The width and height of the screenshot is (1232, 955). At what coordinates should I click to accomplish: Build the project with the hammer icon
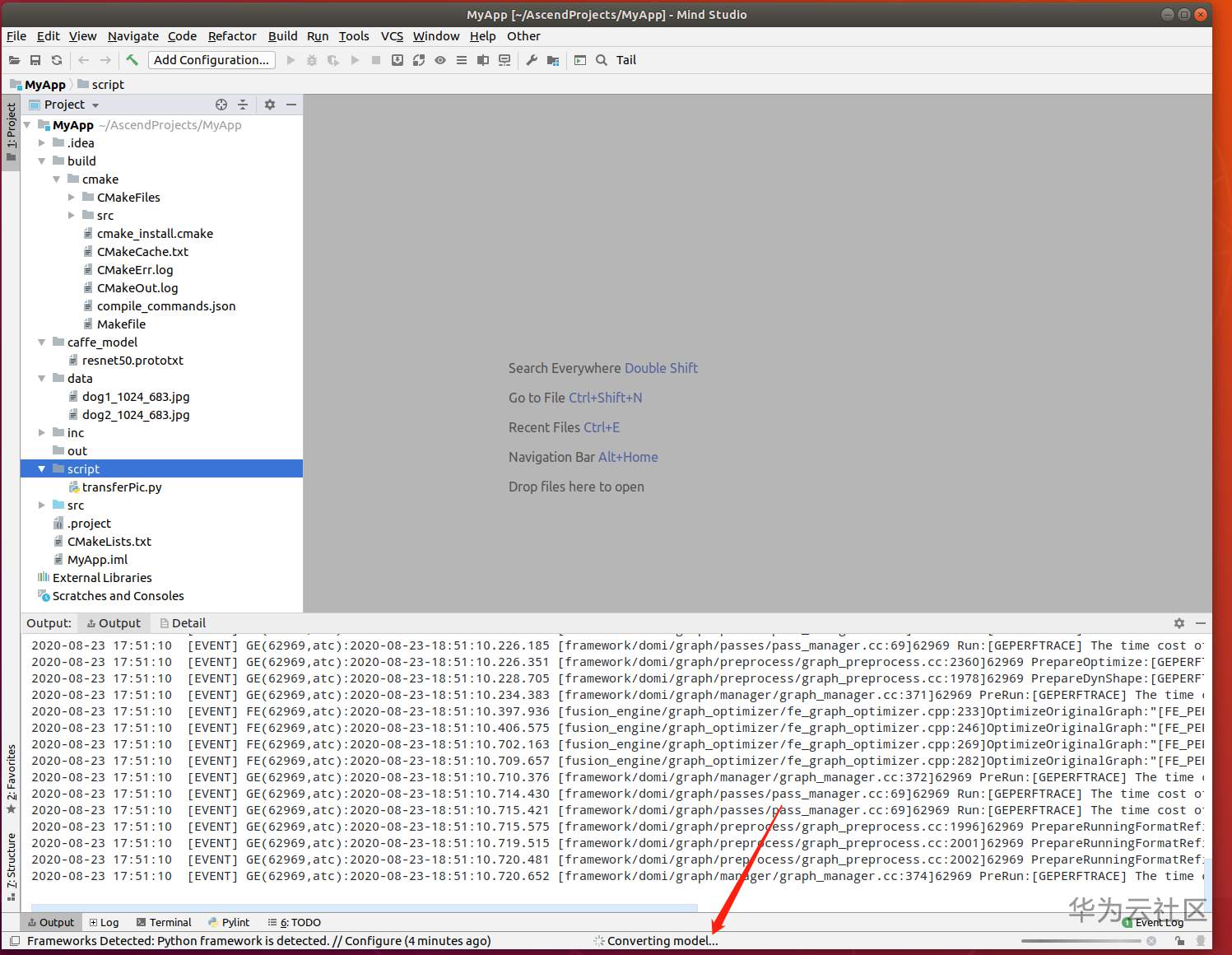[132, 60]
